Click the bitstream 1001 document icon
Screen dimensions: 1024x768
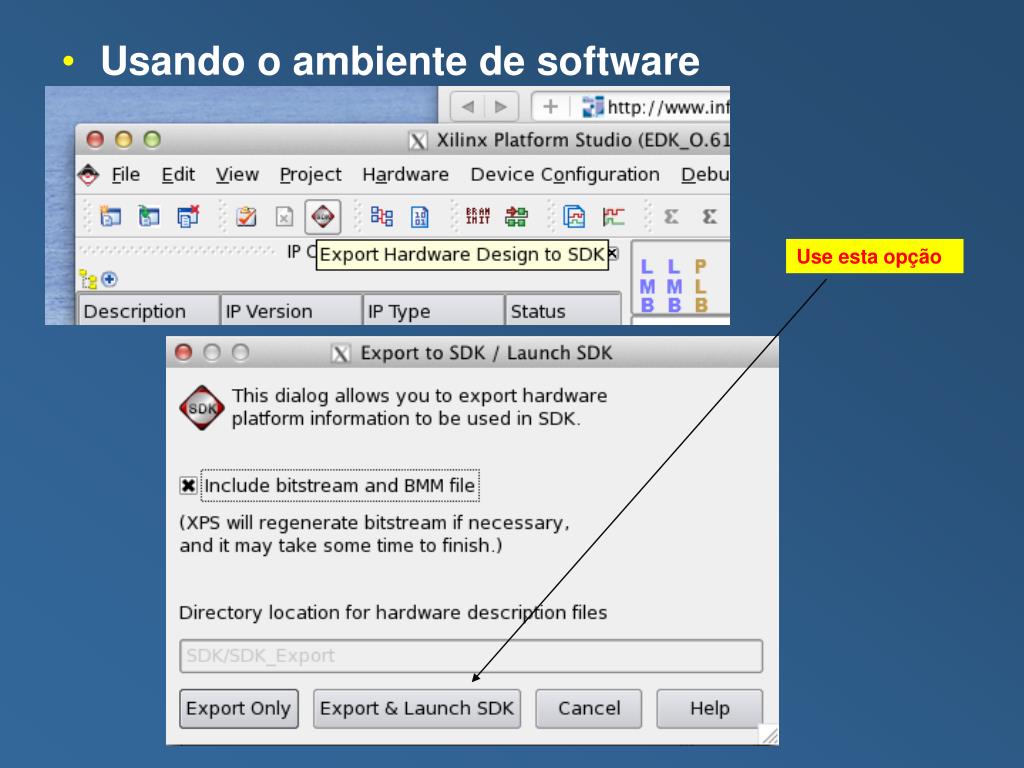pyautogui.click(x=420, y=217)
